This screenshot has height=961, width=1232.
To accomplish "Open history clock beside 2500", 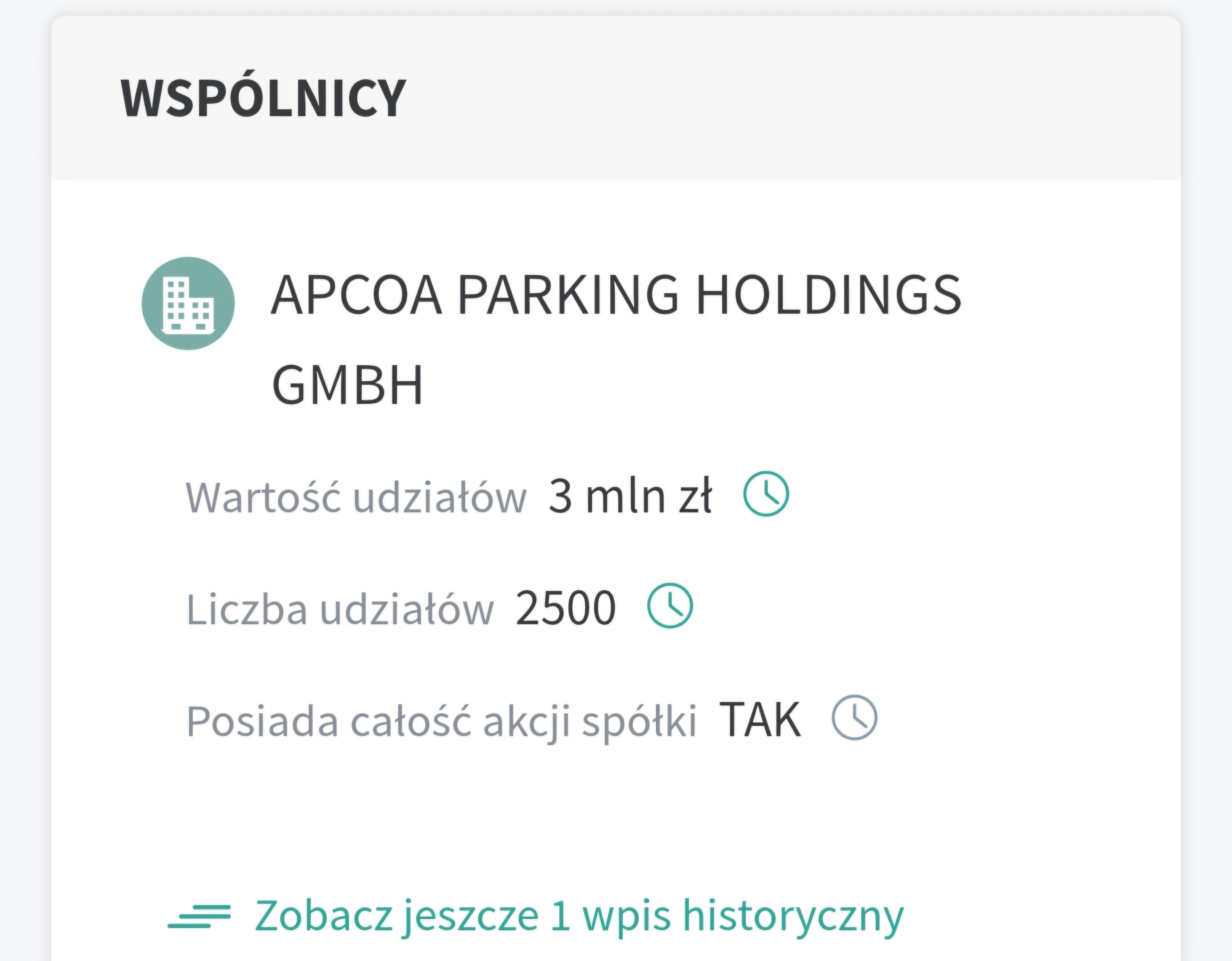I will coord(670,606).
